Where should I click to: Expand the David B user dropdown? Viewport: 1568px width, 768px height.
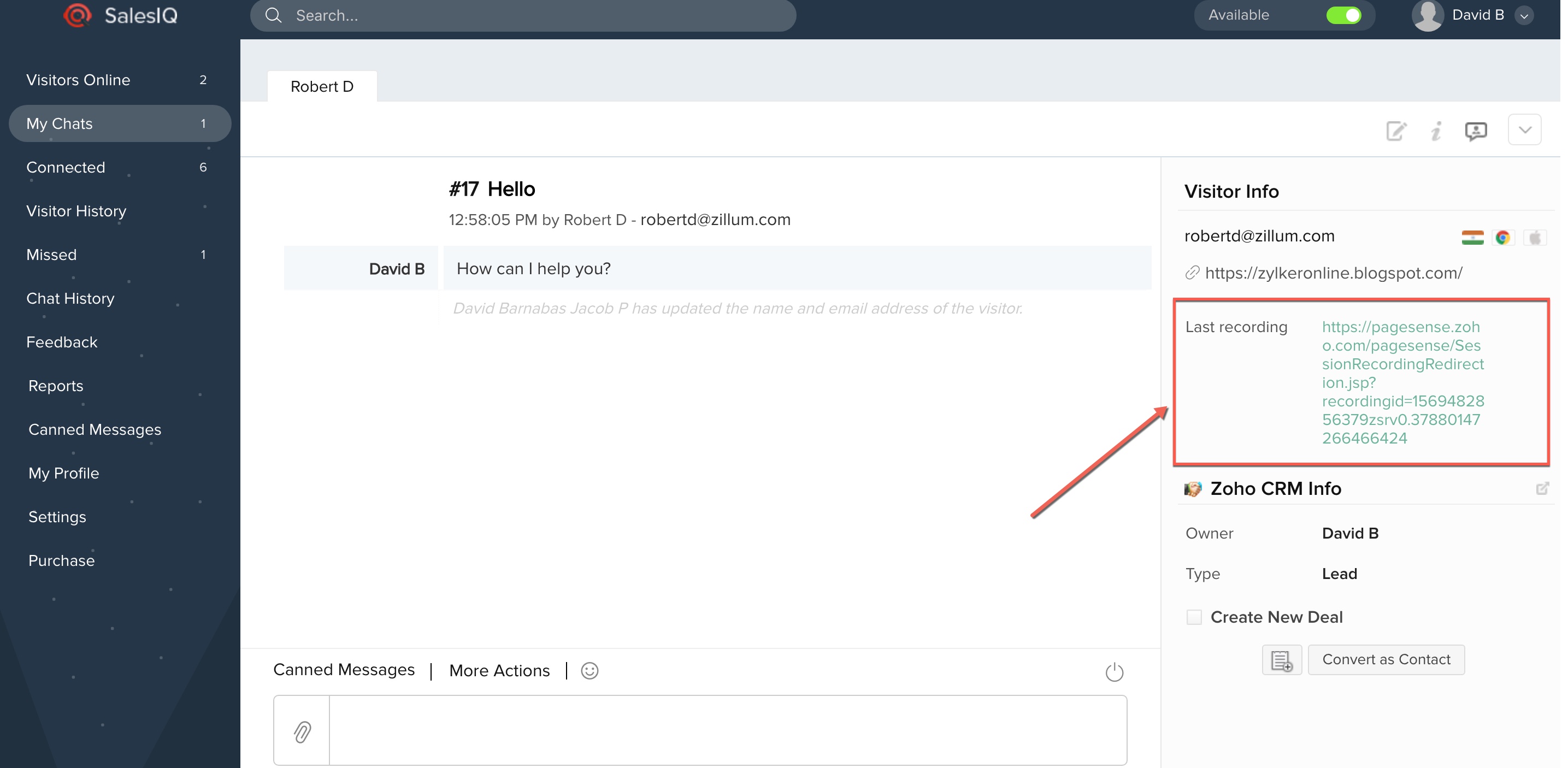point(1524,16)
